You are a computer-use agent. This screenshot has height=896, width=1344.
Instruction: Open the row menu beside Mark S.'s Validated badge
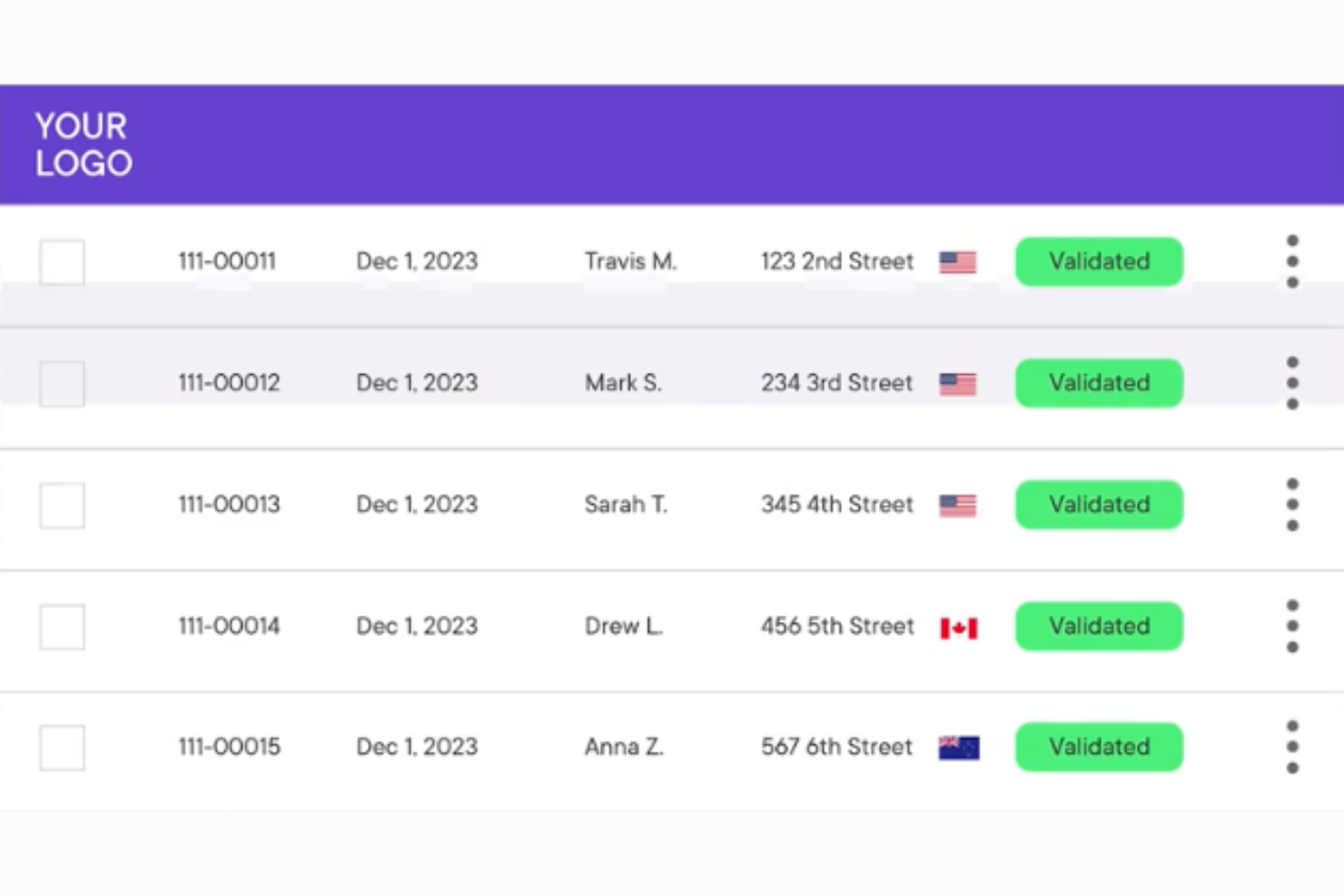tap(1293, 383)
